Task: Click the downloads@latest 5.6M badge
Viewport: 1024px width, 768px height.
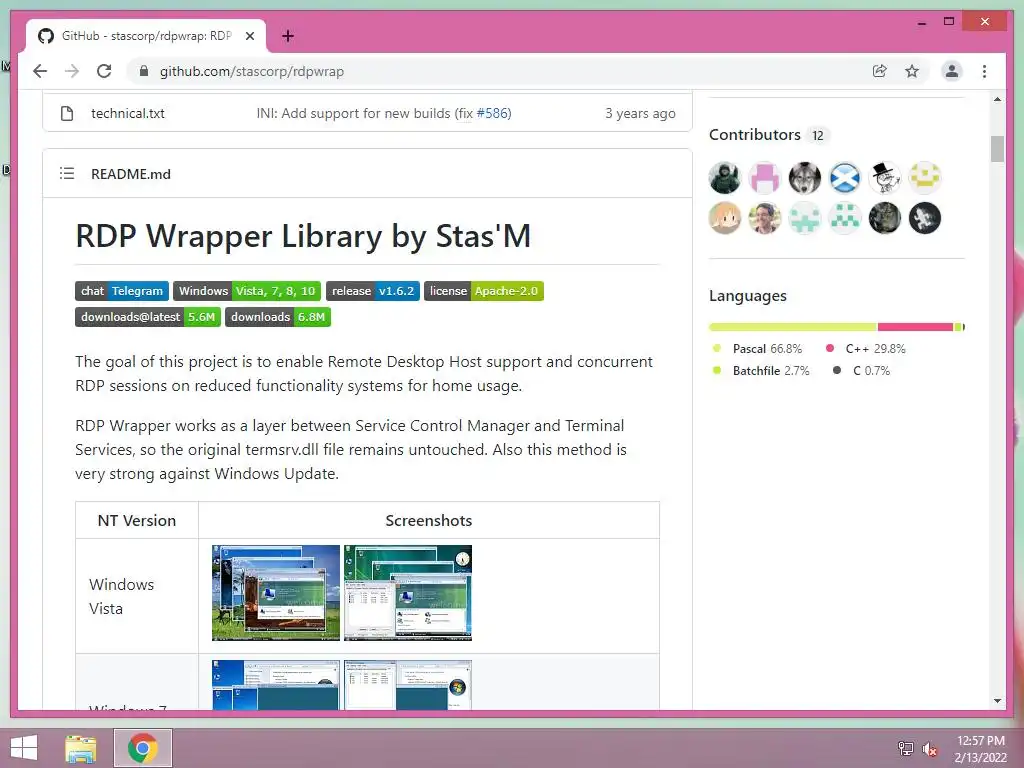Action: (148, 317)
